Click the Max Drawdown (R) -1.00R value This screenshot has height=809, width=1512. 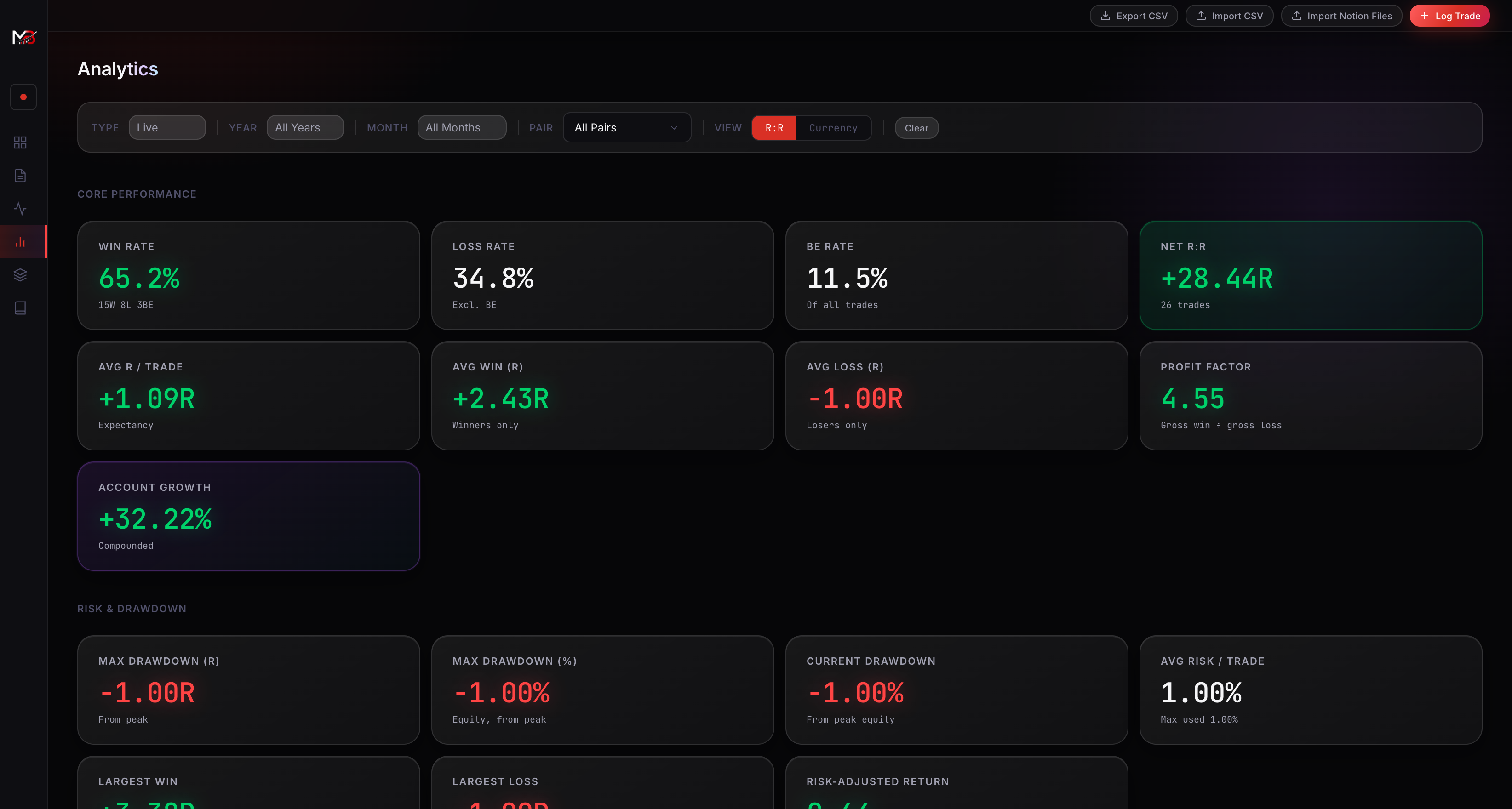click(147, 693)
